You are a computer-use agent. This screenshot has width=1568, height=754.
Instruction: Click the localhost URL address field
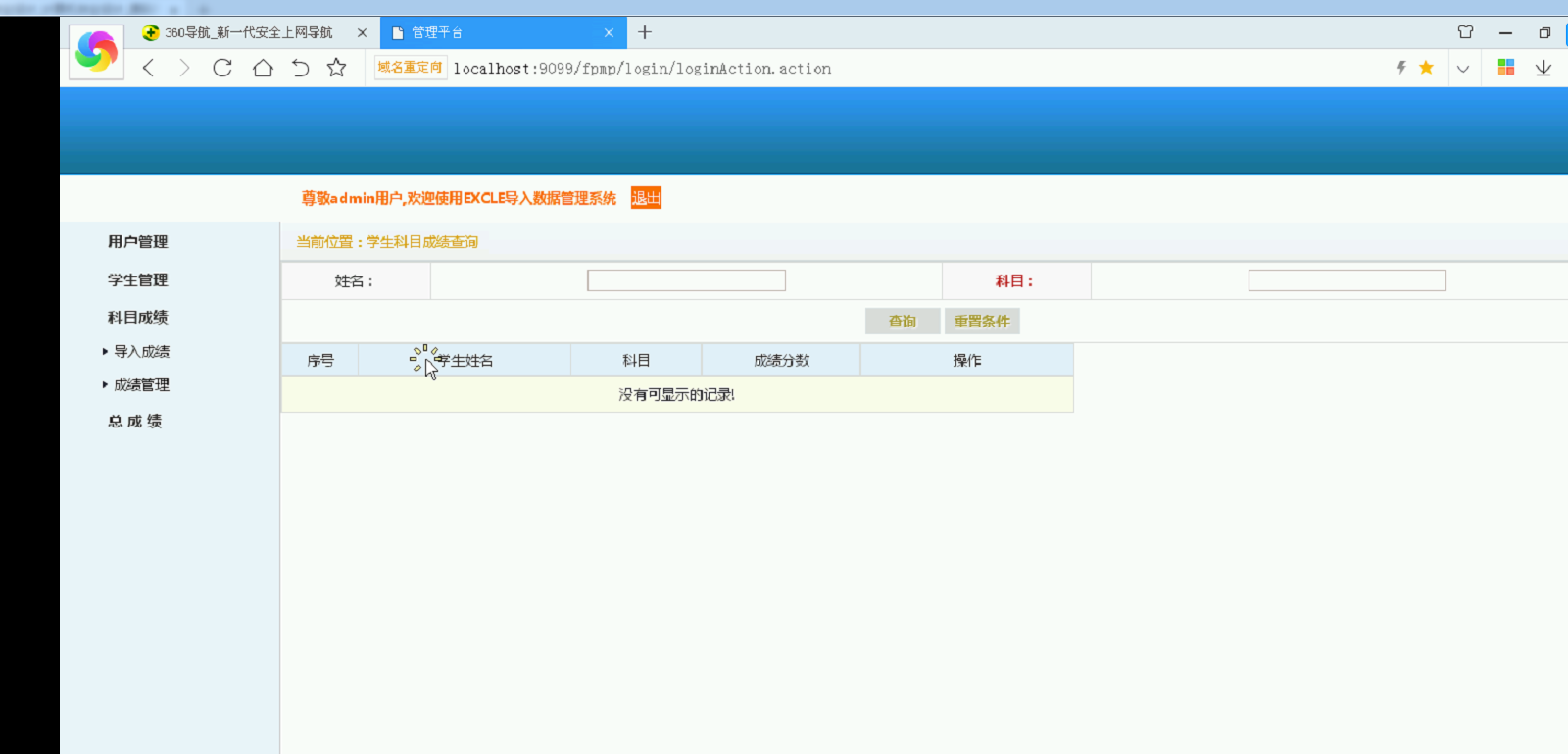click(x=642, y=69)
